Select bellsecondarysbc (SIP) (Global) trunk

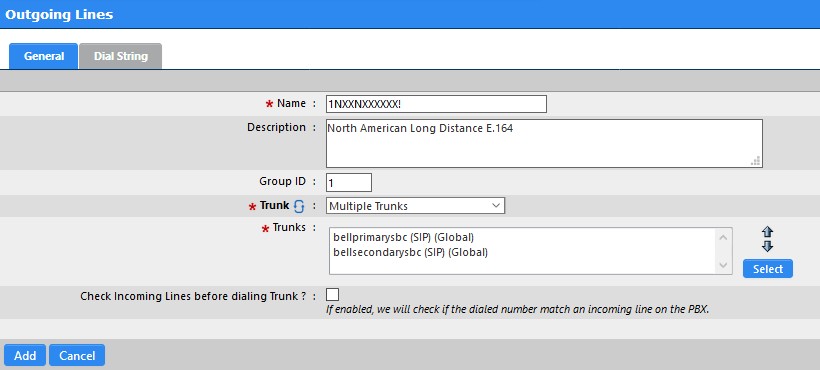(x=410, y=252)
